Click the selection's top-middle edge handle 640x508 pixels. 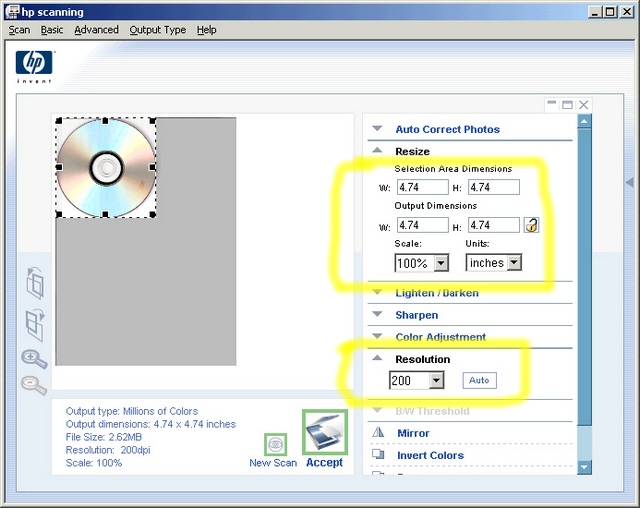tap(105, 121)
